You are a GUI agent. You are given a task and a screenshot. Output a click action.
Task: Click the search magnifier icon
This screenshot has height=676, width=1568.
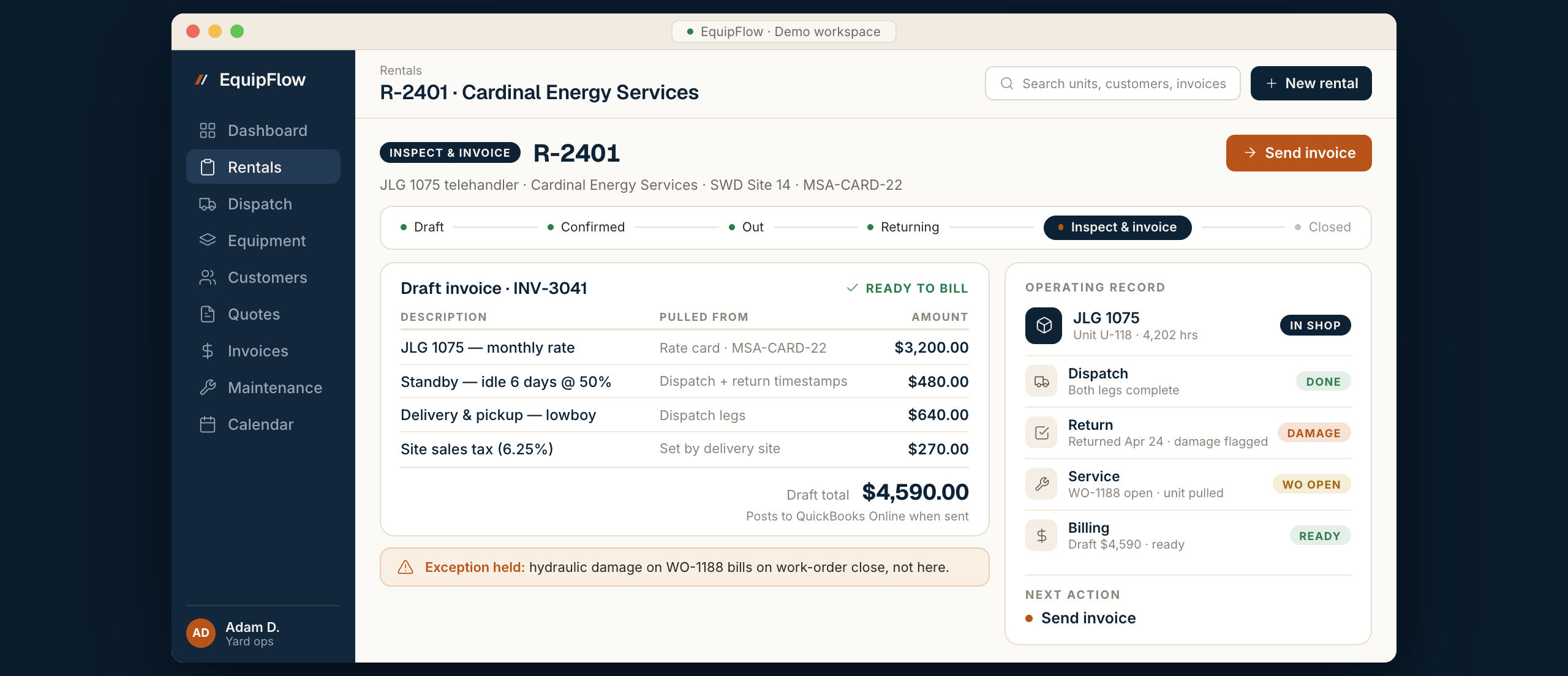point(1007,83)
